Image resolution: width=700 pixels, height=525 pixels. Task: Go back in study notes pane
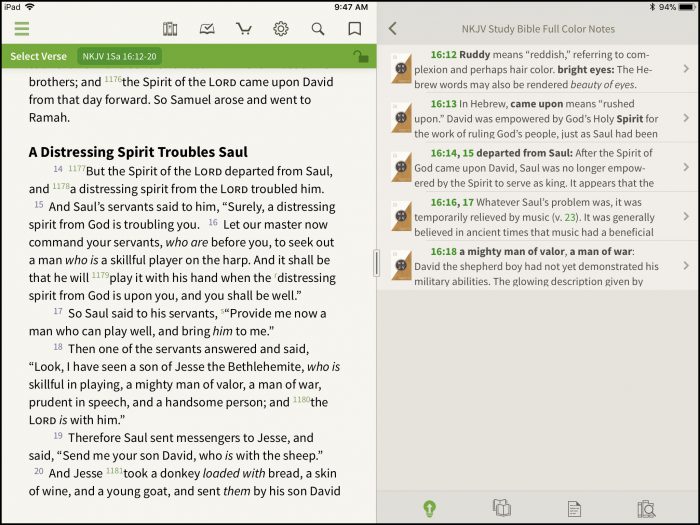[393, 29]
